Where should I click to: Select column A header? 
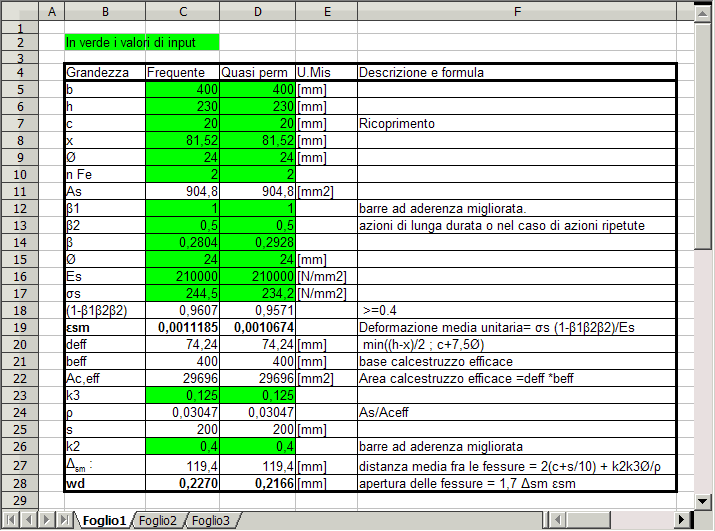tap(52, 11)
